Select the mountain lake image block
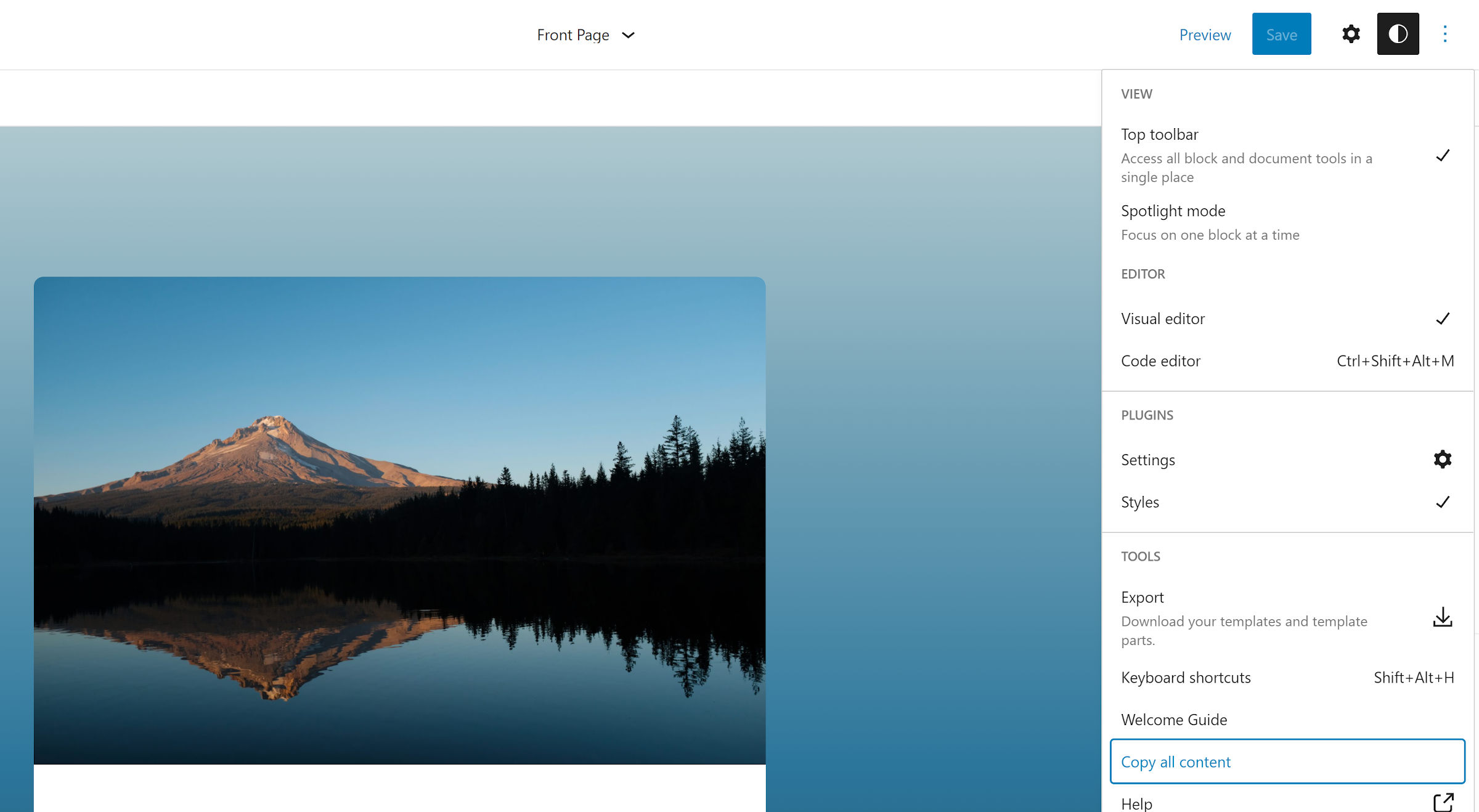The width and height of the screenshot is (1479, 812). [x=399, y=520]
